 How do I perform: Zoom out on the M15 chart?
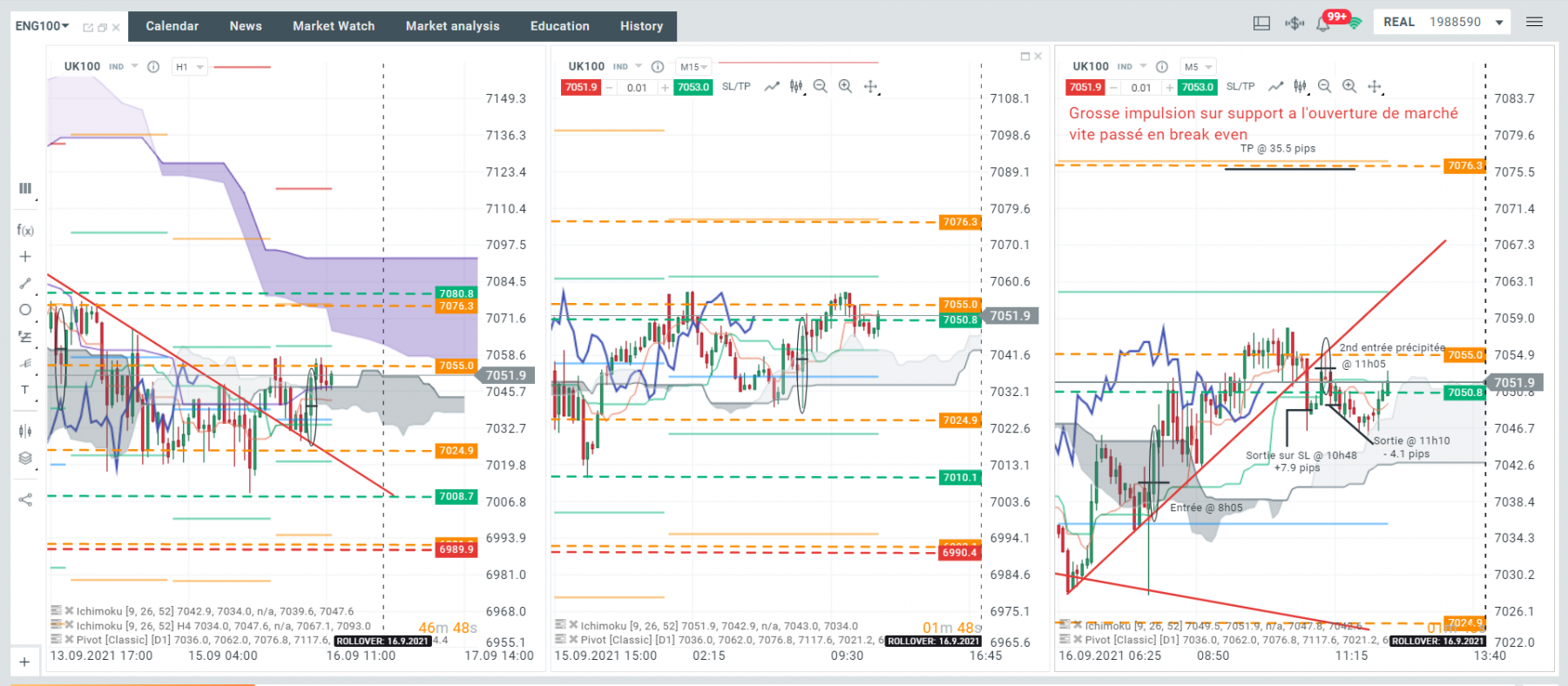[x=821, y=86]
